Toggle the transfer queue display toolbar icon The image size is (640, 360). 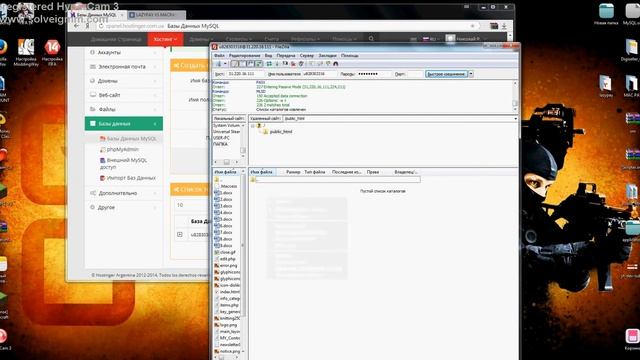pyautogui.click(x=259, y=64)
